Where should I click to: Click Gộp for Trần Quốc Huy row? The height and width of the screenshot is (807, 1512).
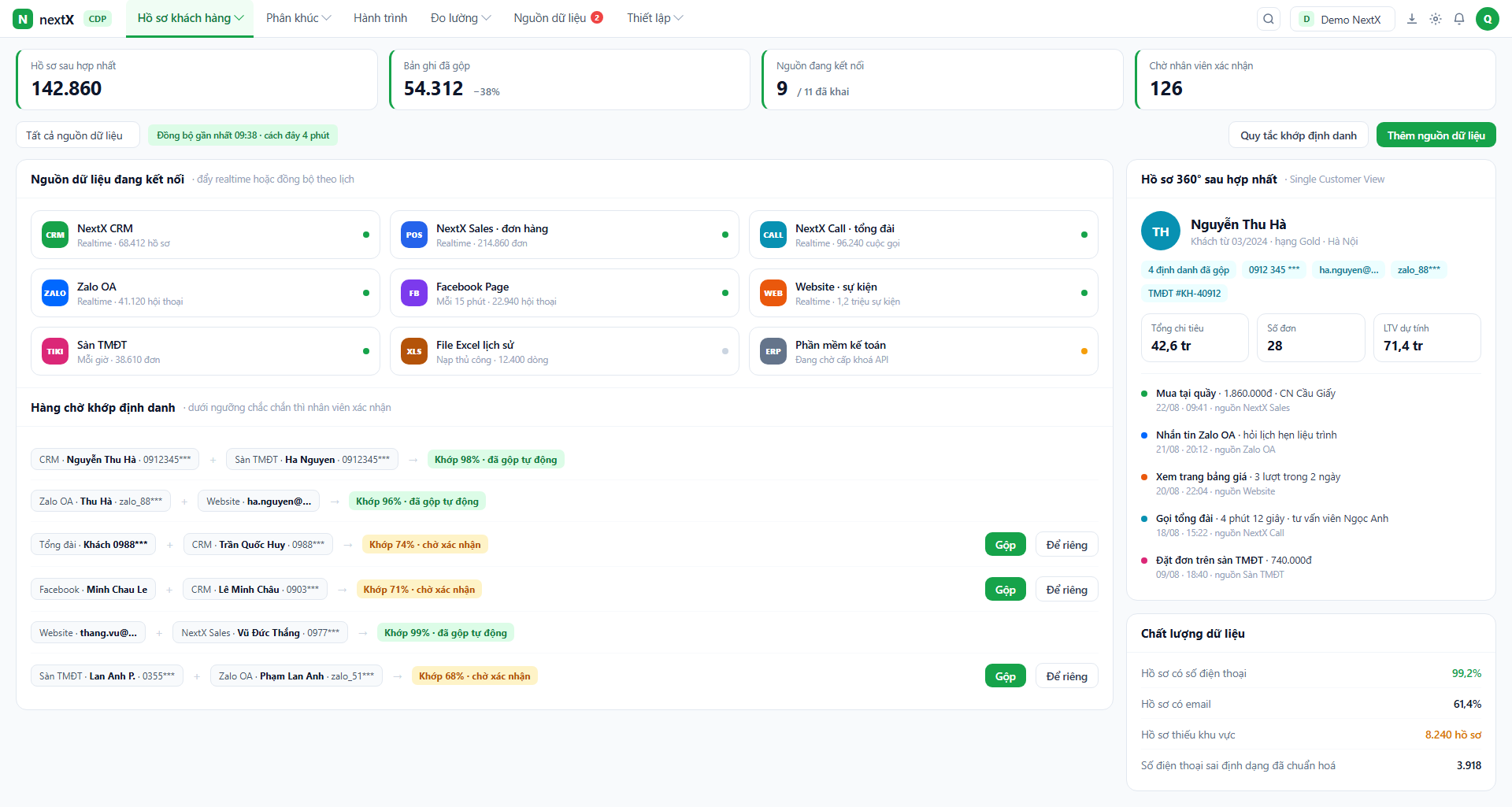pos(1005,545)
